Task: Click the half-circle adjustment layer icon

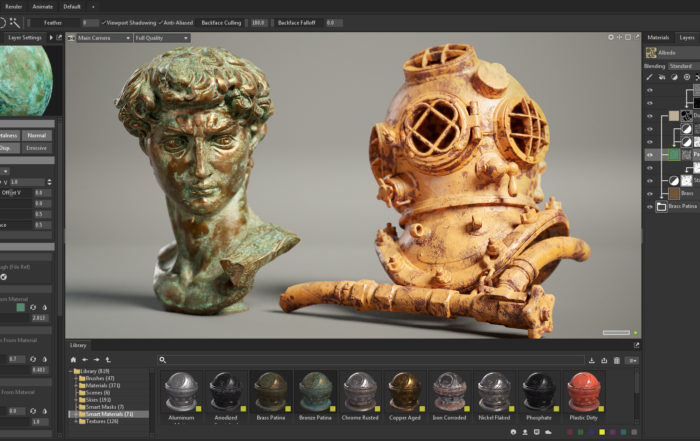Action: pos(674,77)
